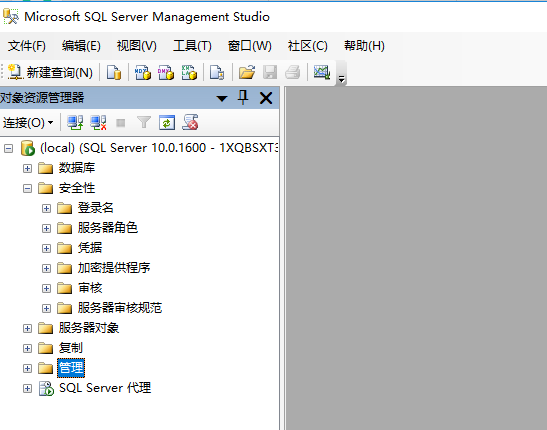547x430 pixels.
Task: Expand the 服务器对象 folder
Action: tap(27, 329)
